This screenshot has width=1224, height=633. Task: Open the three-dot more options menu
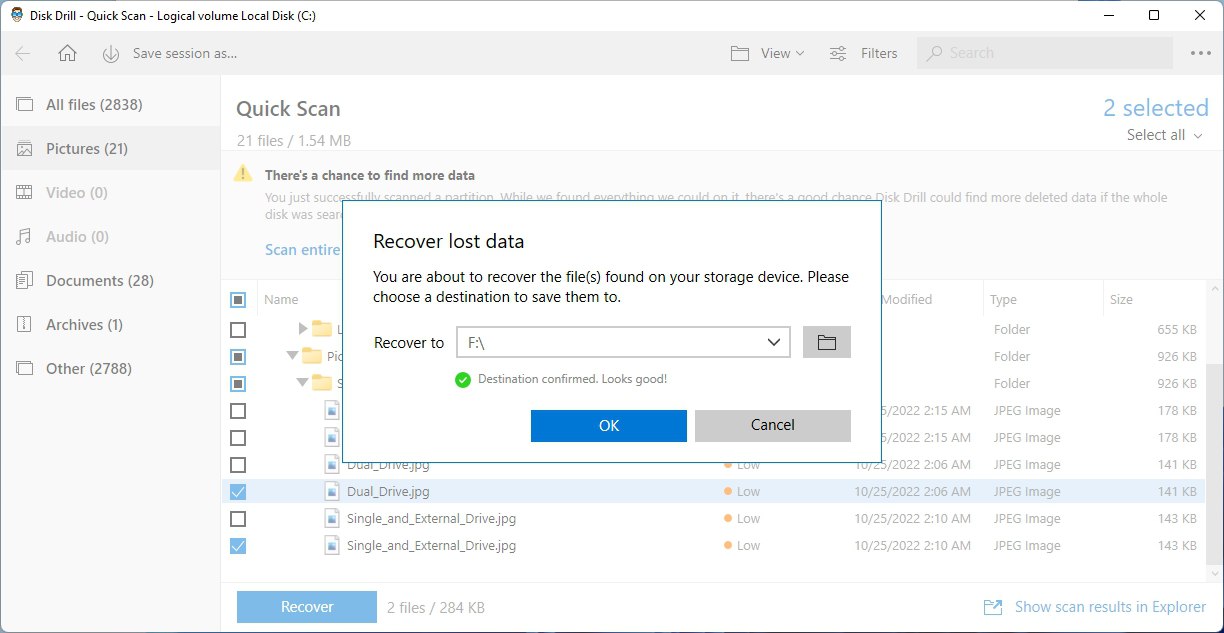click(1200, 54)
